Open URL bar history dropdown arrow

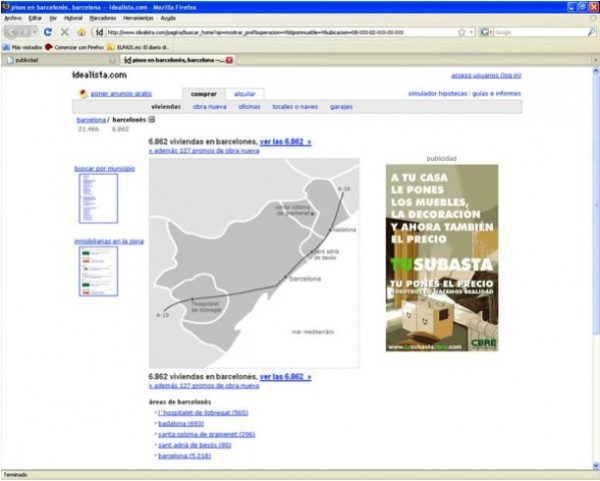pyautogui.click(x=471, y=32)
